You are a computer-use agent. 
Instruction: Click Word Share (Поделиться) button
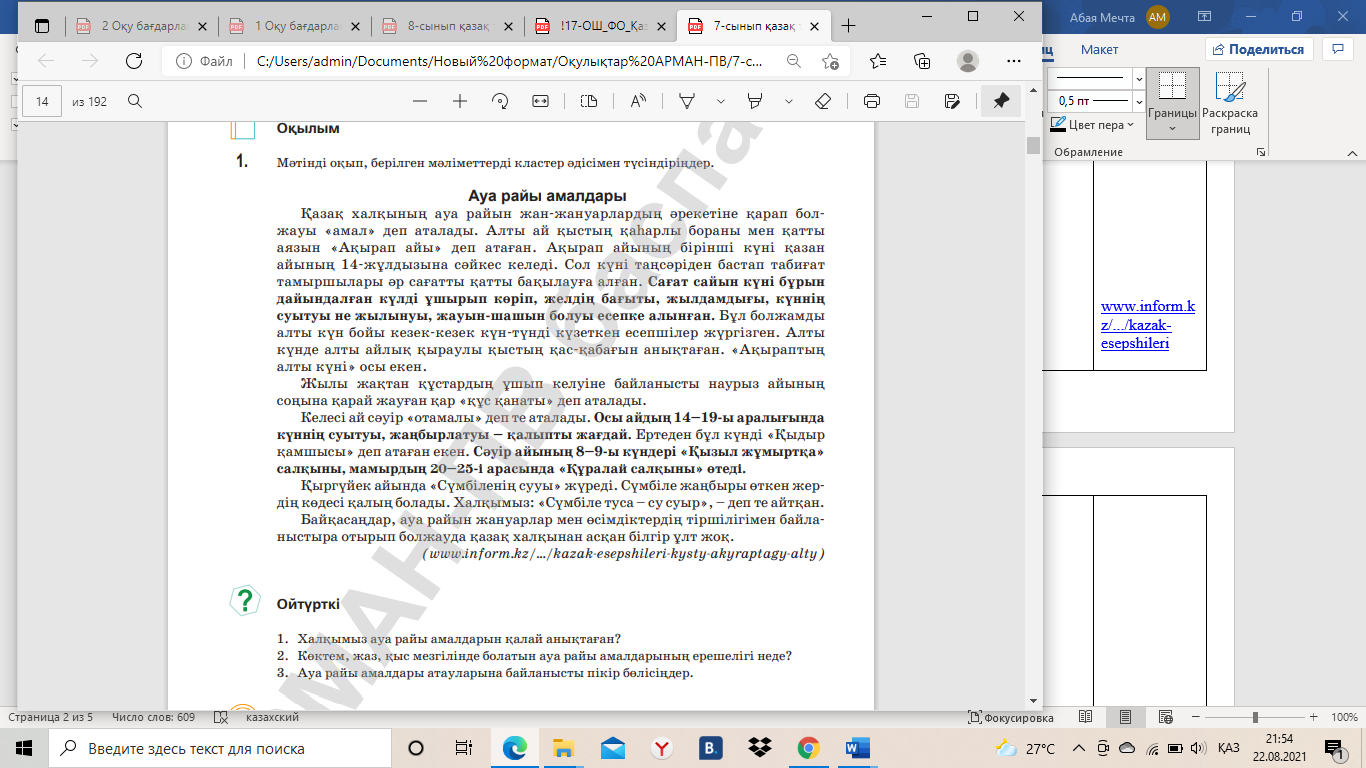(1258, 49)
